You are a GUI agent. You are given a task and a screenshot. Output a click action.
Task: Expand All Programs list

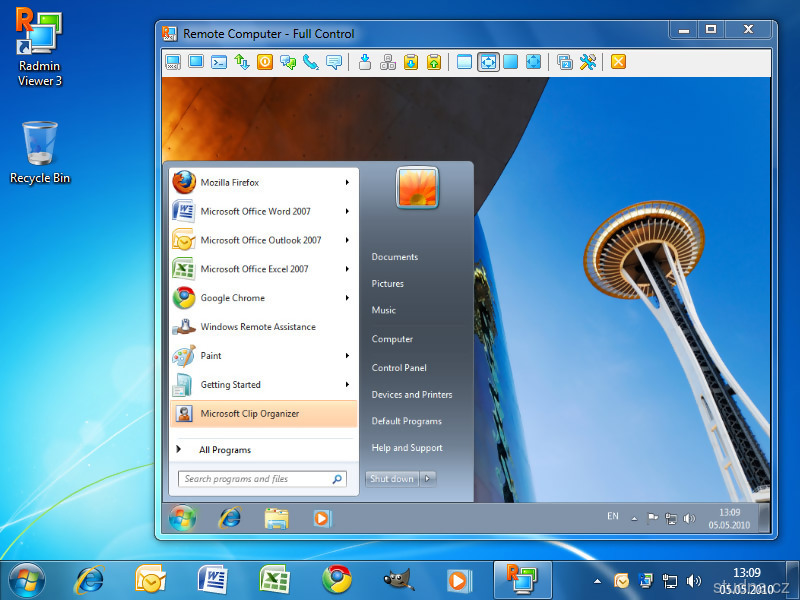click(x=224, y=450)
